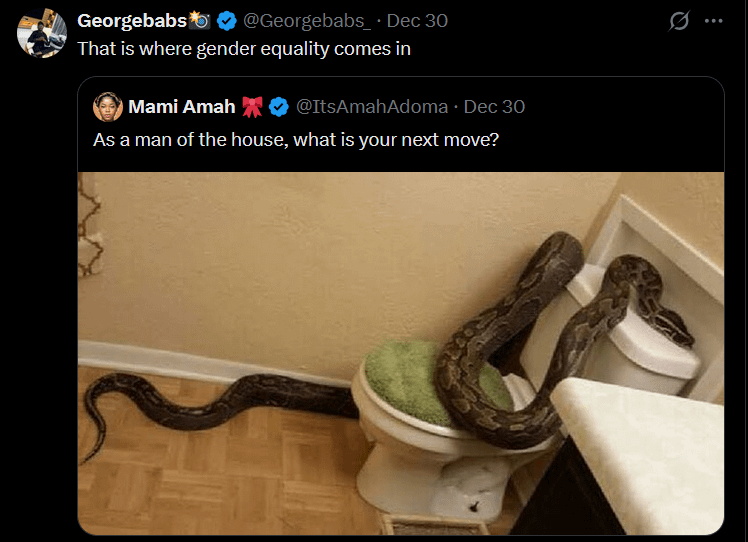
Task: Click the verified badge beside Mami Amah
Action: pyautogui.click(x=279, y=107)
